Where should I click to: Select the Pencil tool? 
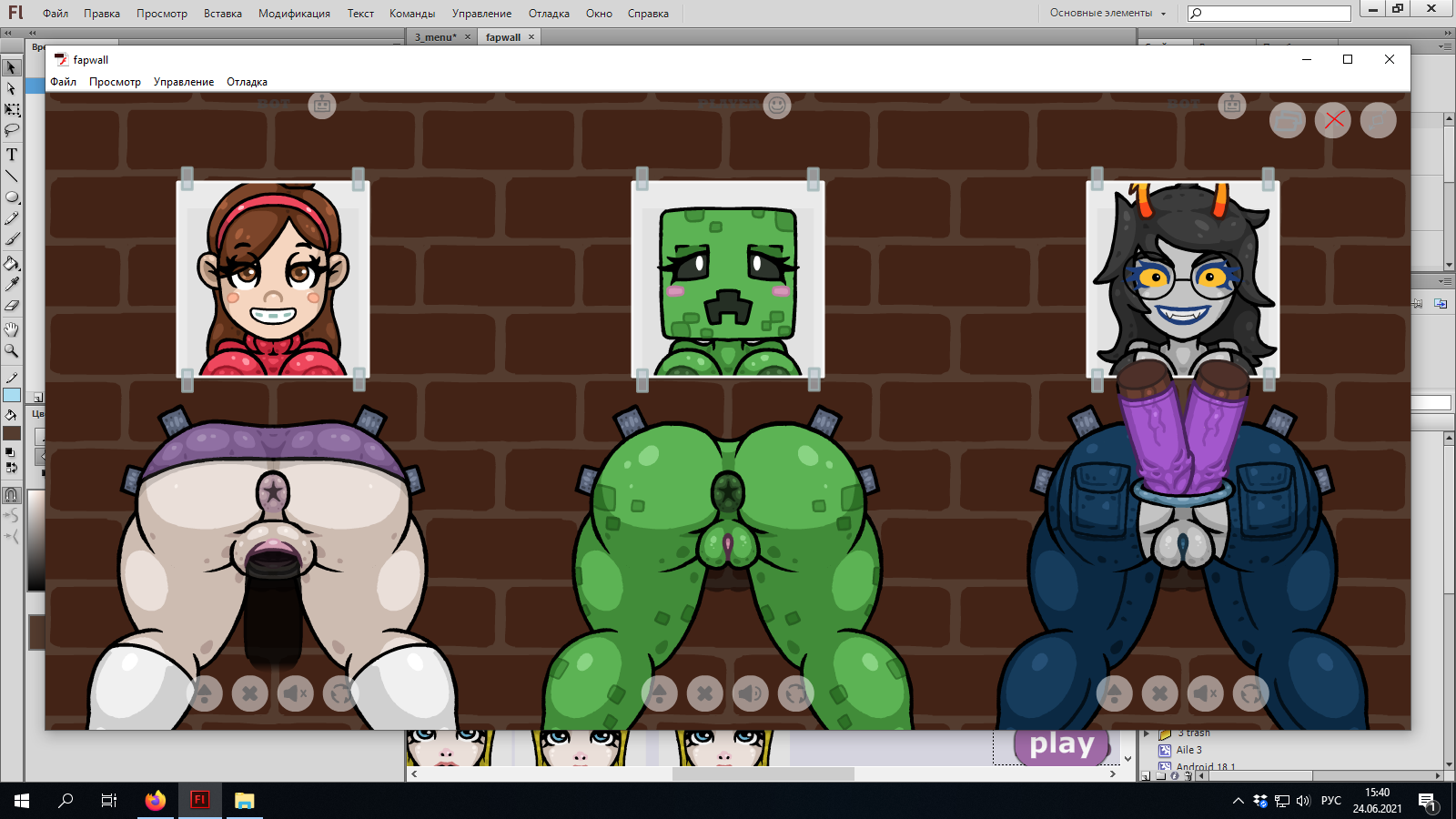(x=12, y=217)
